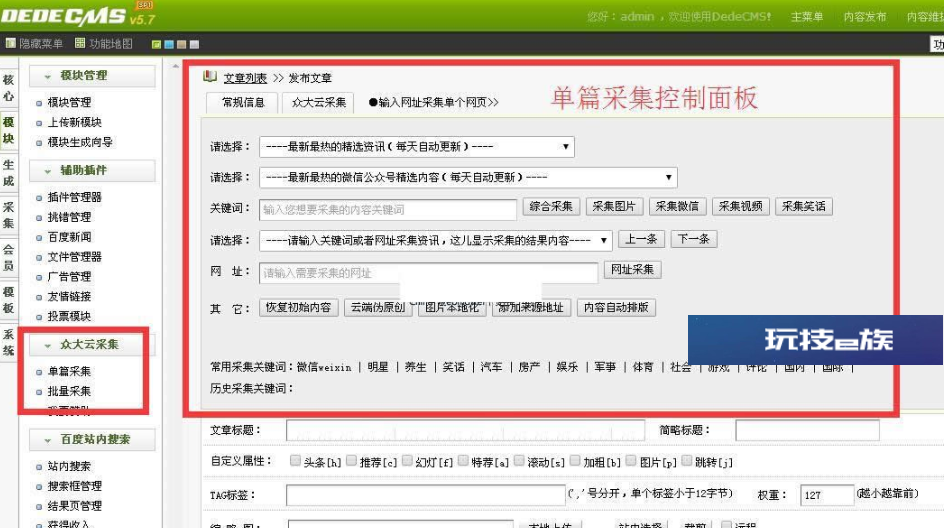Open the 微信公众号精选内容 dropdown
The width and height of the screenshot is (944, 528).
(468, 178)
